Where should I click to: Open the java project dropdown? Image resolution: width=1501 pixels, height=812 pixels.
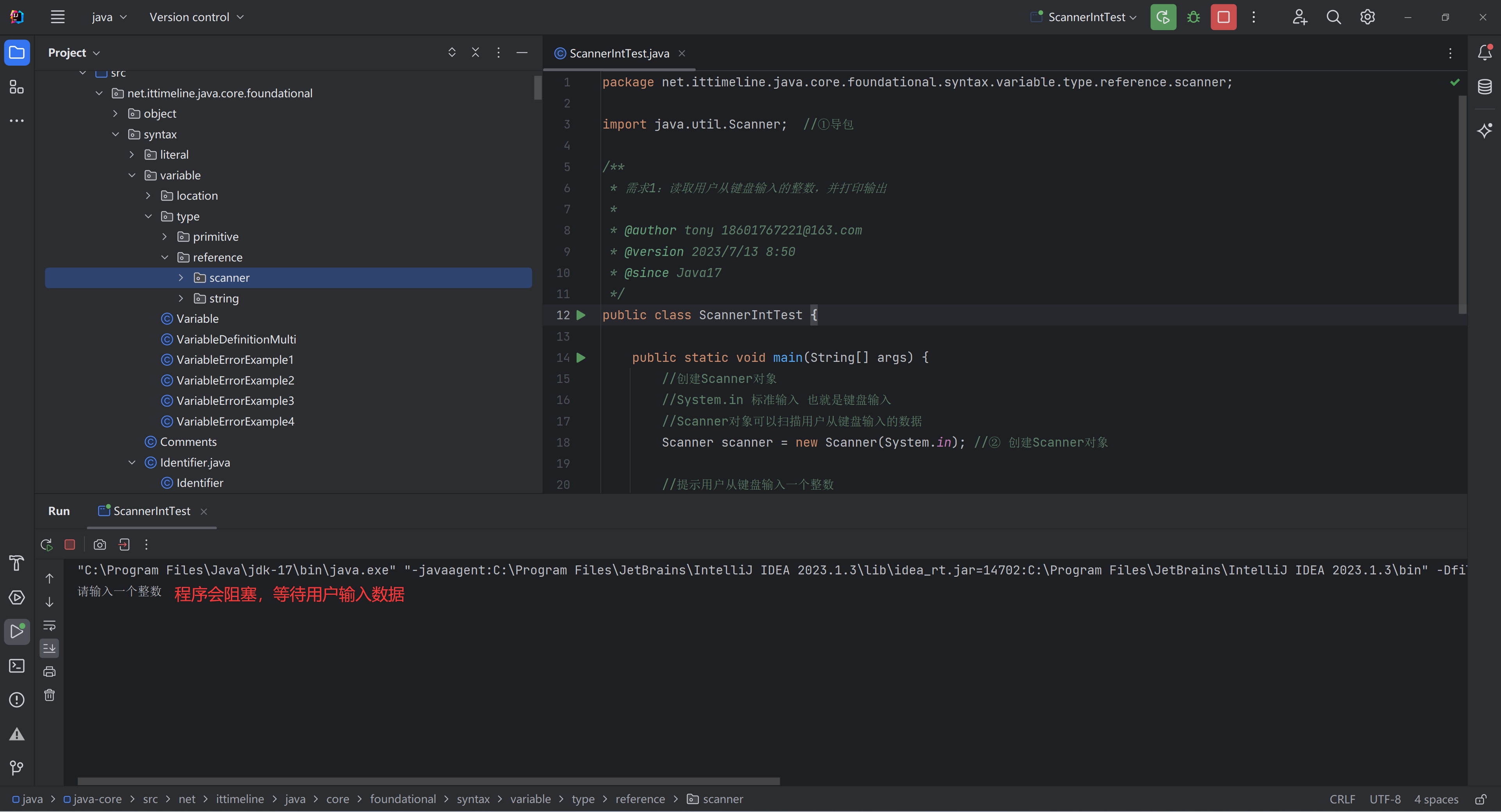[109, 17]
